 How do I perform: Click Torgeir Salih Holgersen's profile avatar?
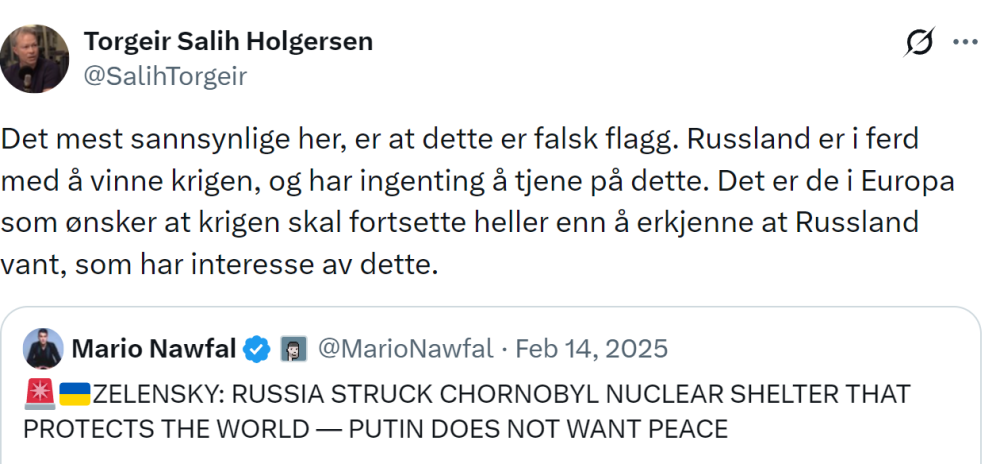[35, 59]
